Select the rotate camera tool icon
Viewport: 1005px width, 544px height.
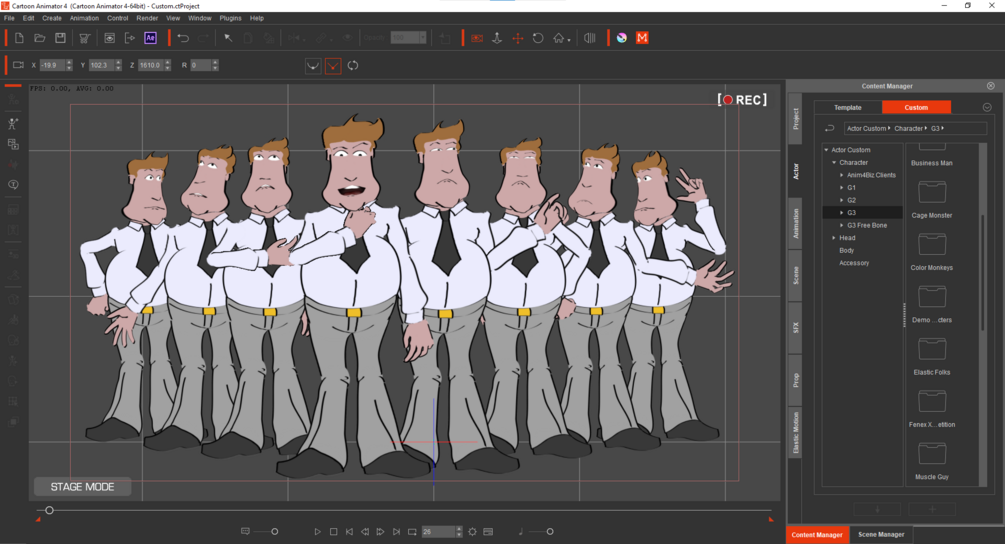coord(538,38)
